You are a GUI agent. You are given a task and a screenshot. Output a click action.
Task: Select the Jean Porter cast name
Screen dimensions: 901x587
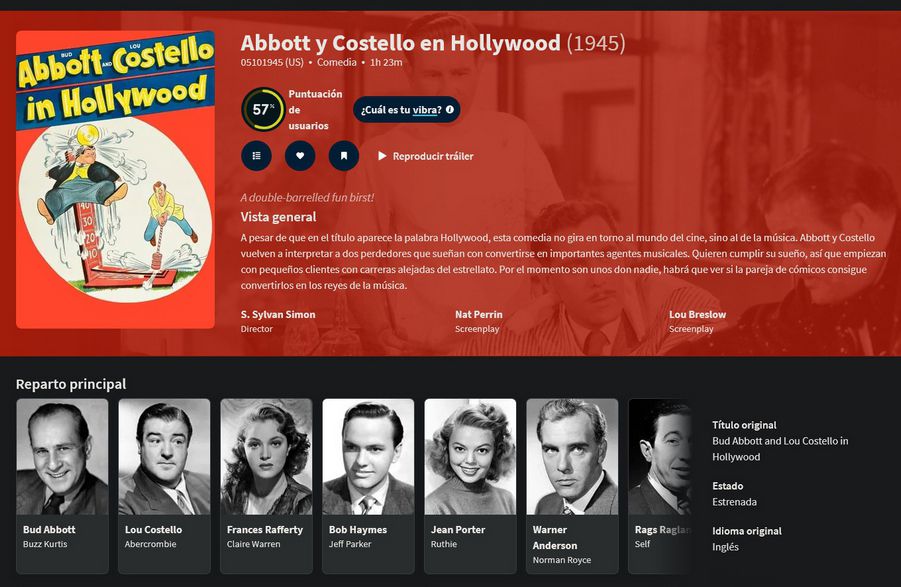[458, 530]
